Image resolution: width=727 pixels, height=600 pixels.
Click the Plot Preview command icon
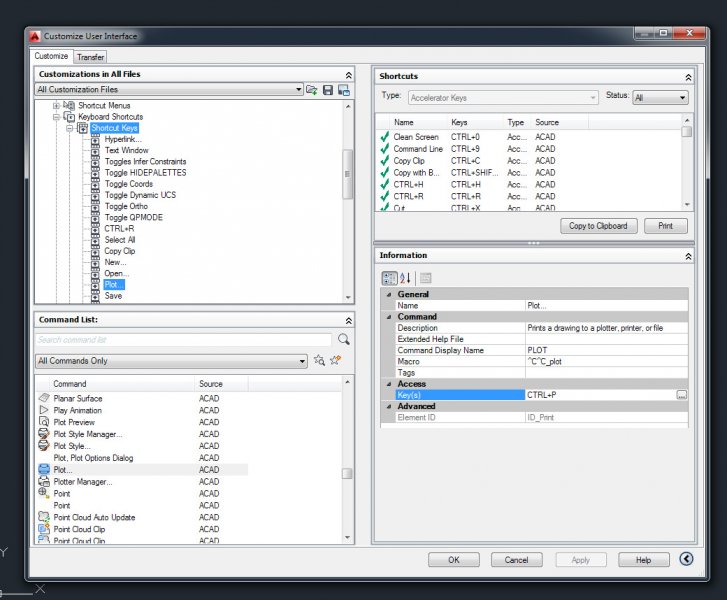[44, 422]
